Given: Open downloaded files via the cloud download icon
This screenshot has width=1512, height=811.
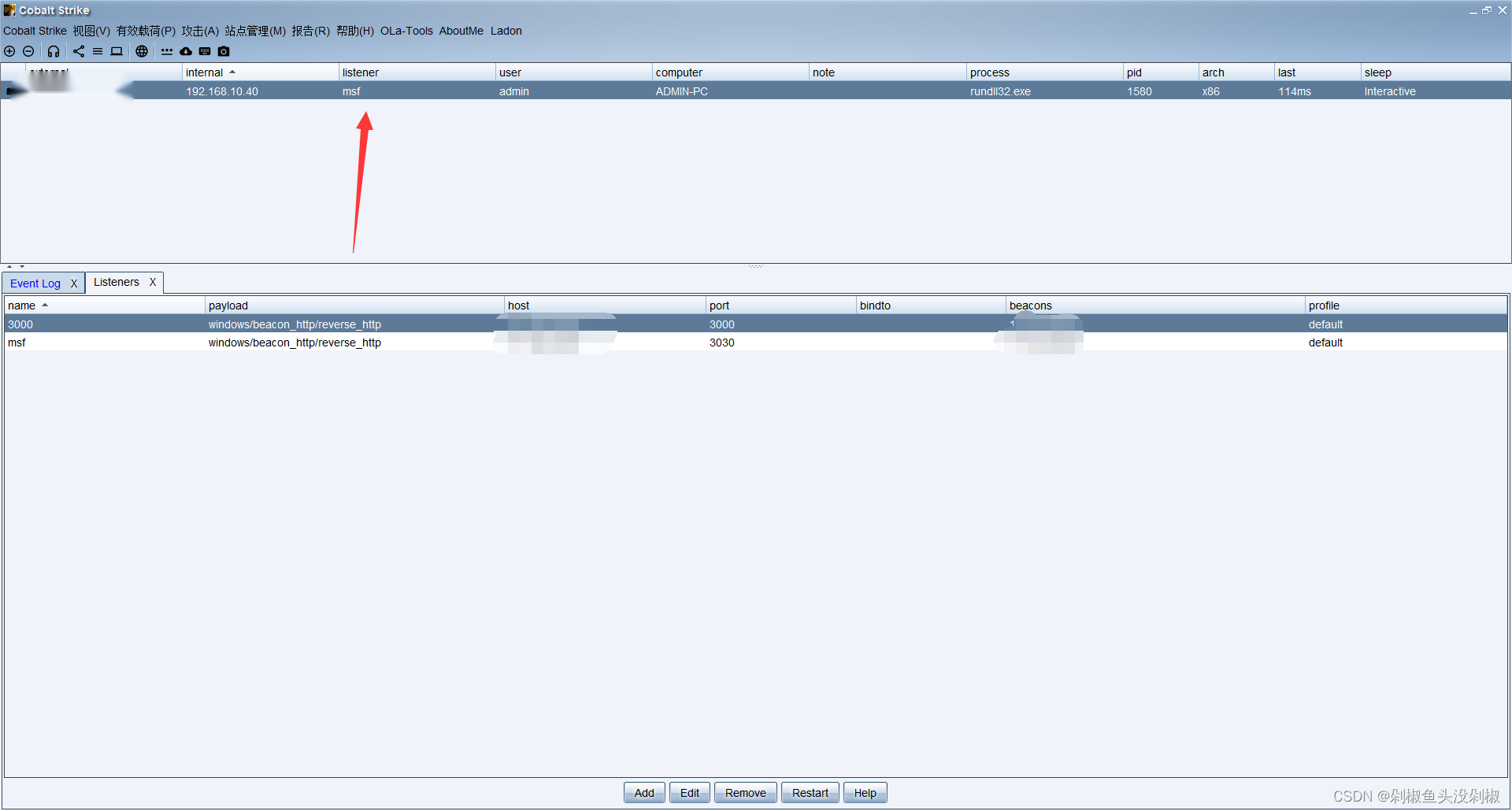Looking at the screenshot, I should point(186,51).
